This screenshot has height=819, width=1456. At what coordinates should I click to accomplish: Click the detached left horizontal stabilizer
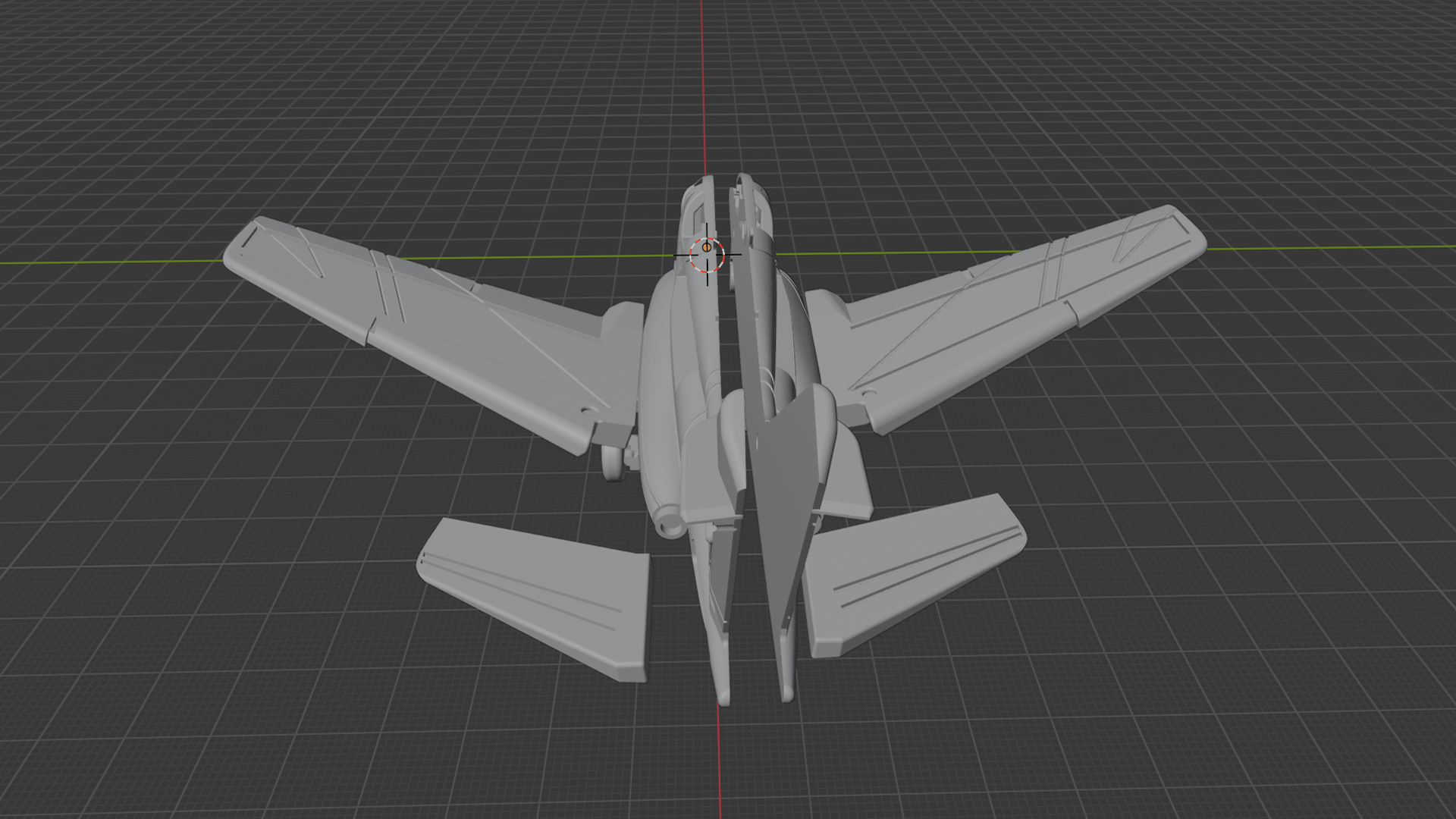tap(542, 599)
